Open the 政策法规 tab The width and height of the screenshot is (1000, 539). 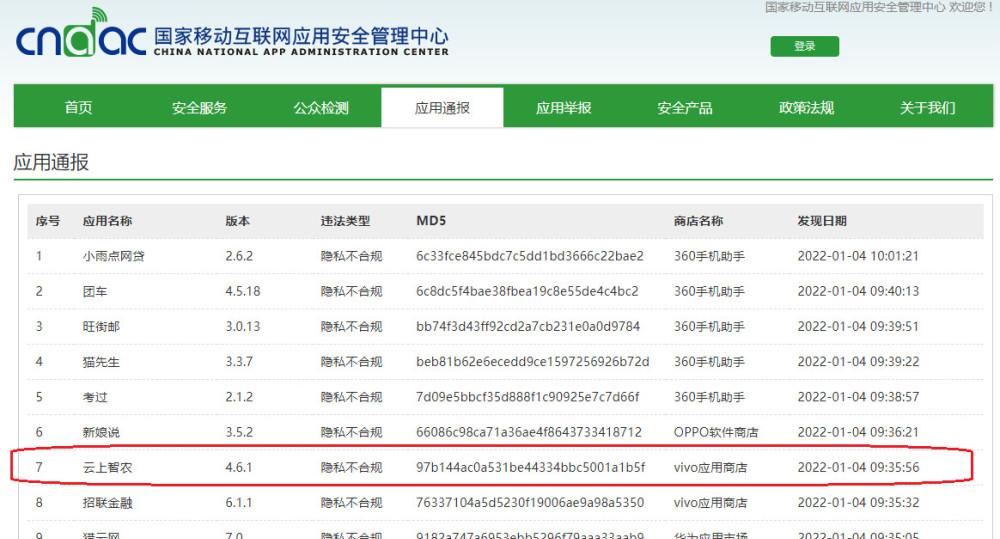(x=806, y=107)
